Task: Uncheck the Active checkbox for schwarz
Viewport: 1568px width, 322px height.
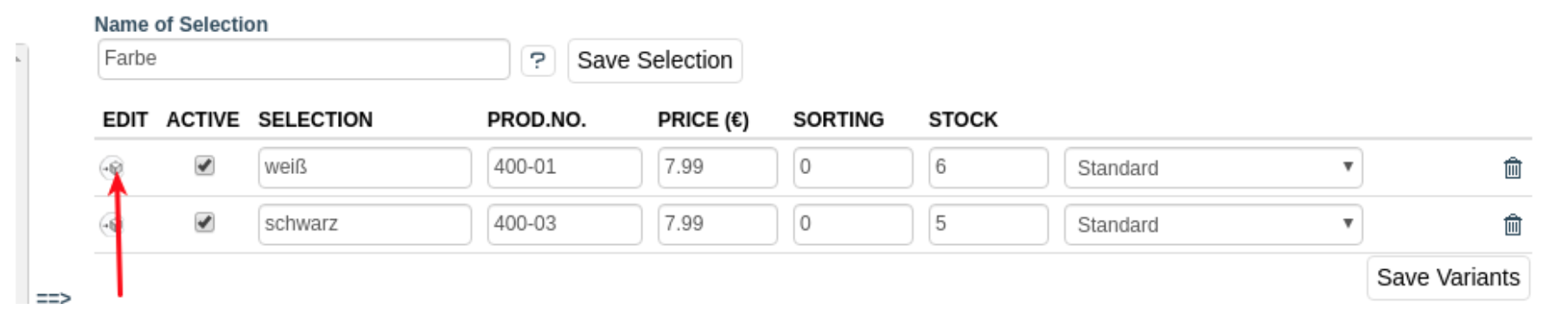Action: (204, 222)
